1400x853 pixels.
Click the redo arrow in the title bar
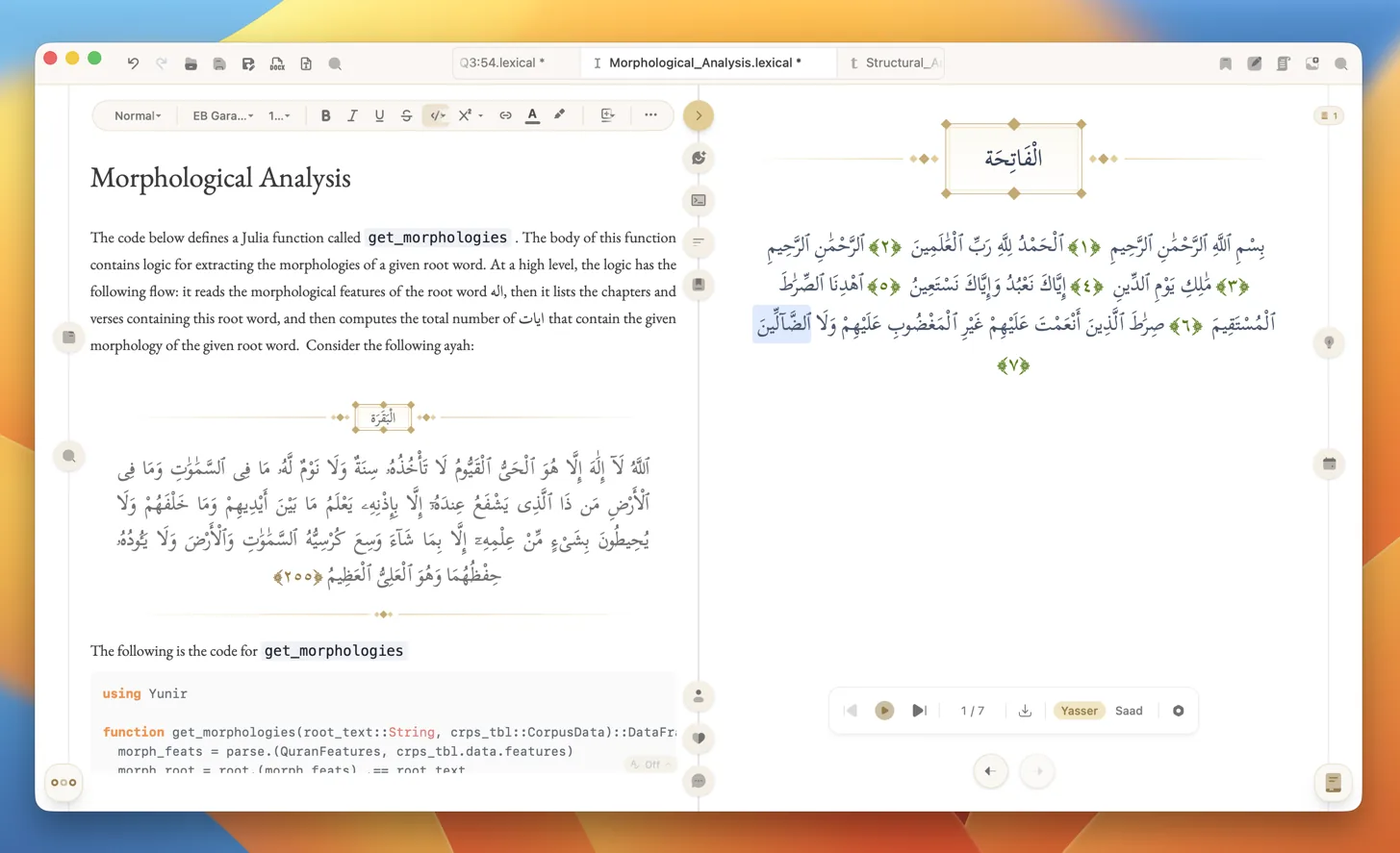point(162,63)
